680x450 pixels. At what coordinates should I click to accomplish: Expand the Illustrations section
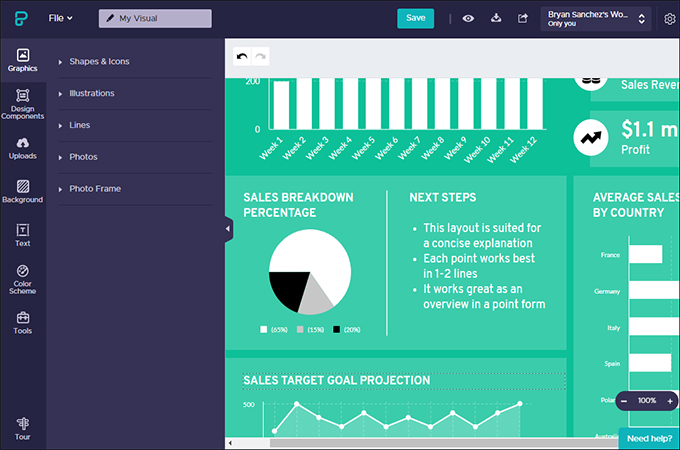click(x=135, y=93)
